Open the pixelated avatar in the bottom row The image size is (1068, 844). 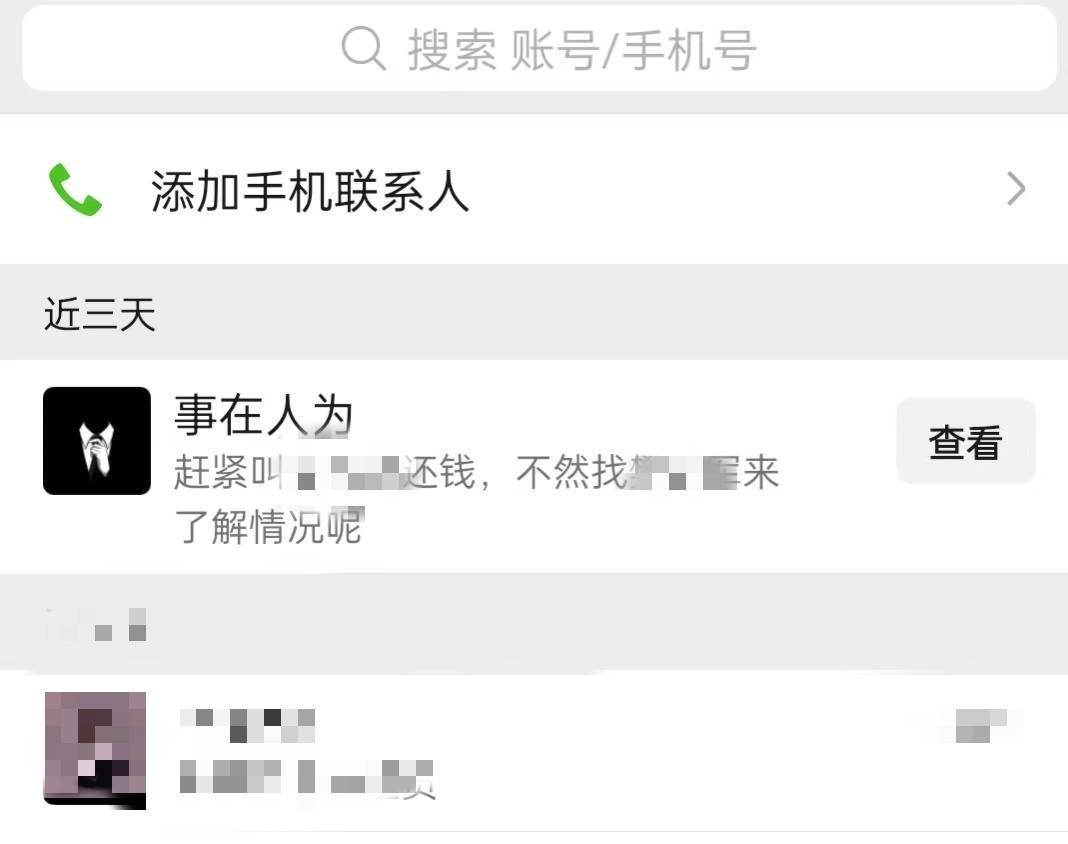[95, 750]
